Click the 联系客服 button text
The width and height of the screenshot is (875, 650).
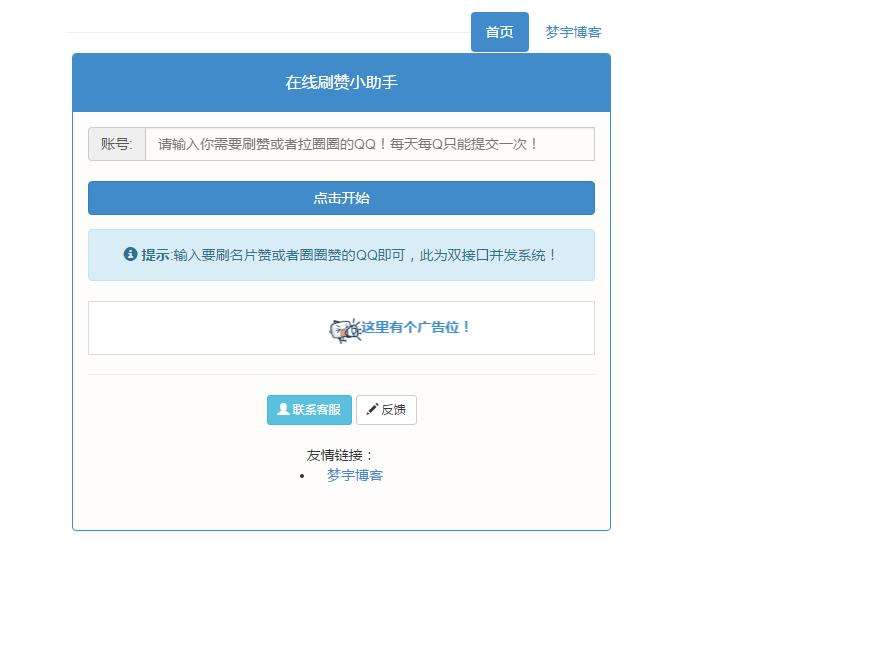(316, 410)
